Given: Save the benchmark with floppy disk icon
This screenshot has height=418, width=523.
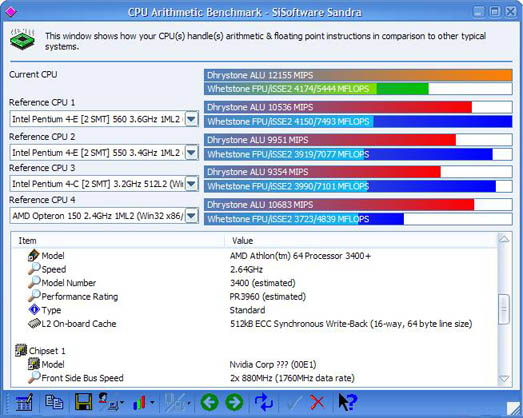Looking at the screenshot, I should point(83,402).
